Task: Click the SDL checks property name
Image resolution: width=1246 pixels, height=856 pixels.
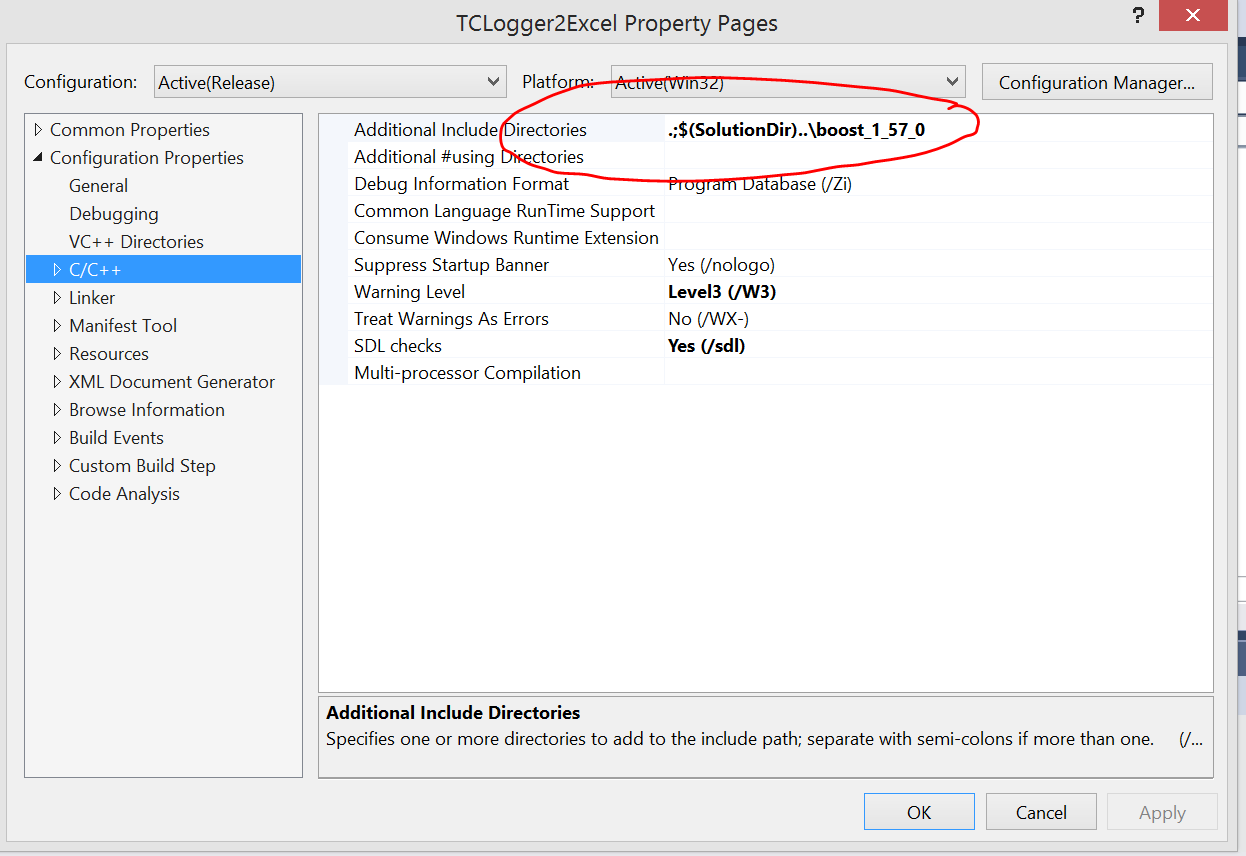Action: pos(398,346)
